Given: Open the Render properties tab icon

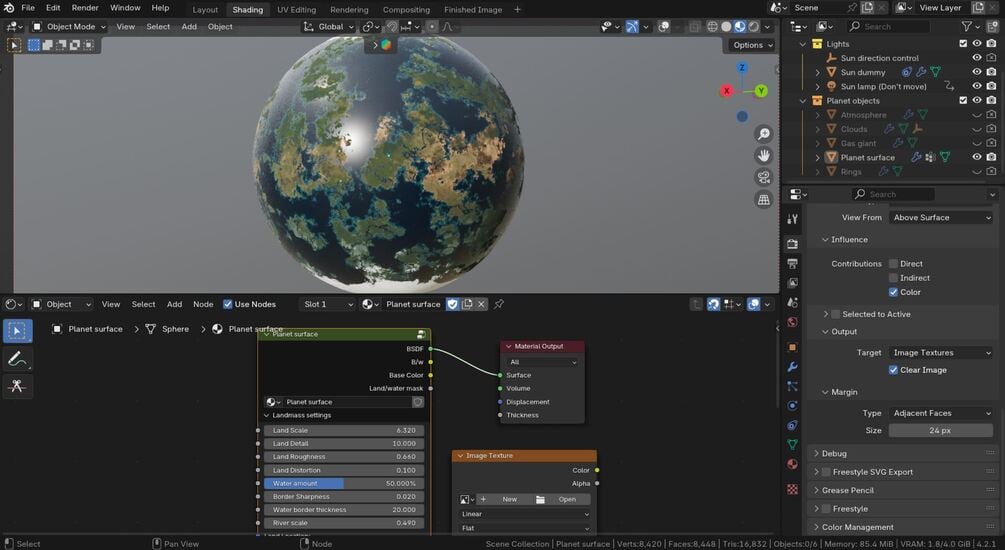Looking at the screenshot, I should pyautogui.click(x=792, y=244).
